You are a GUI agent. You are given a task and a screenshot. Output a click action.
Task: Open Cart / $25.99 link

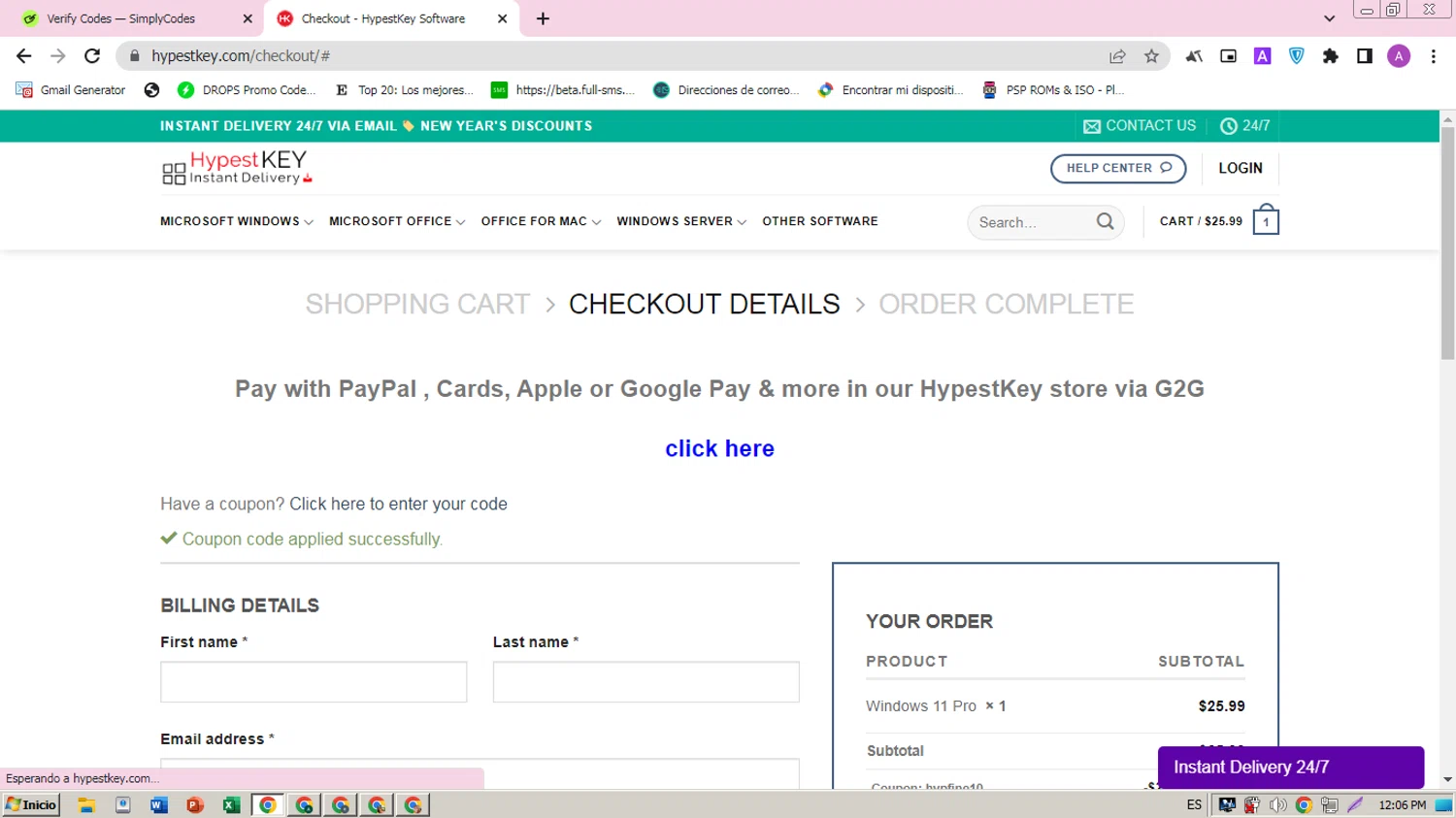point(1201,221)
